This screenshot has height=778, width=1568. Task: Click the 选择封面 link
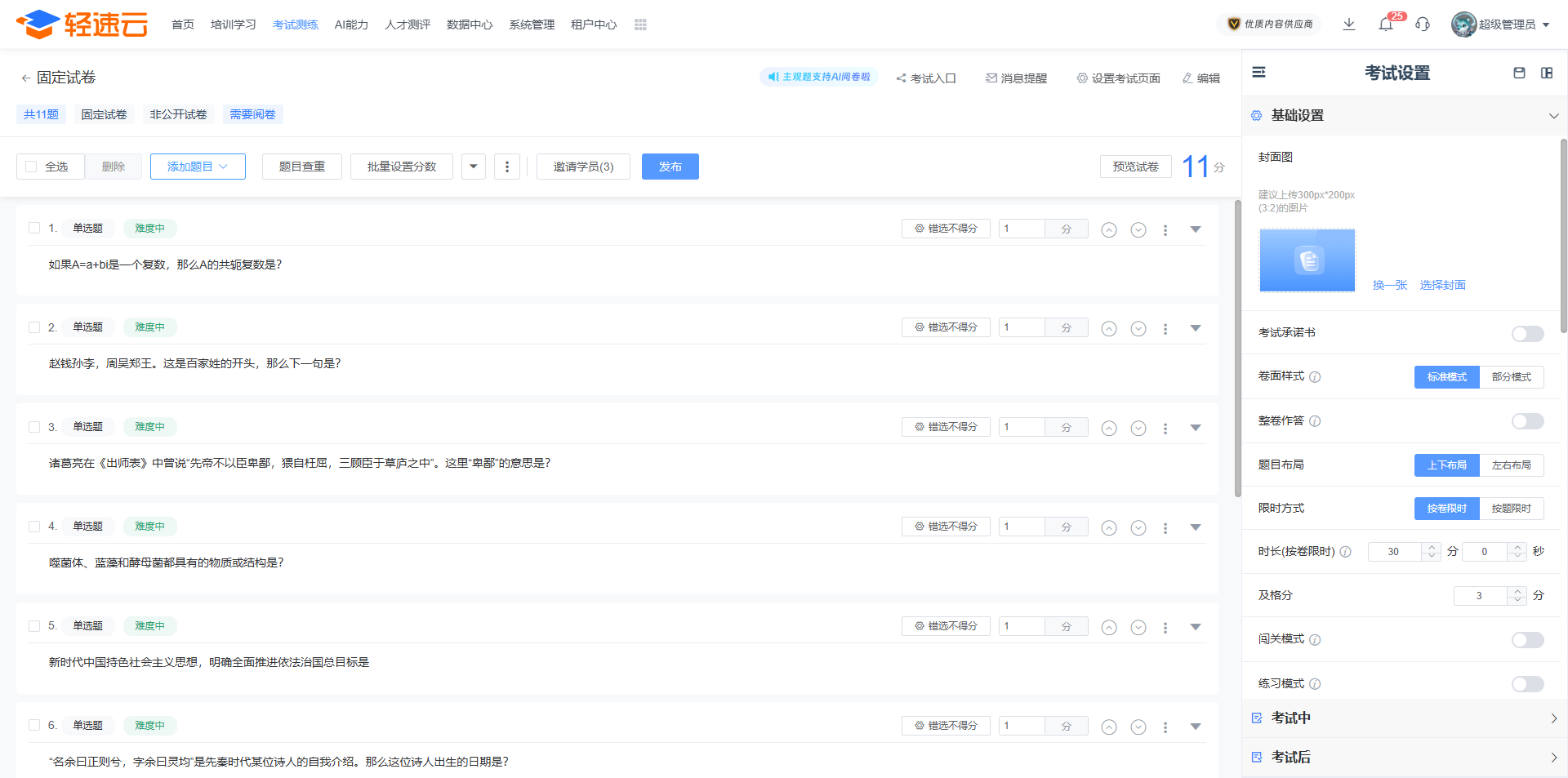click(1442, 285)
